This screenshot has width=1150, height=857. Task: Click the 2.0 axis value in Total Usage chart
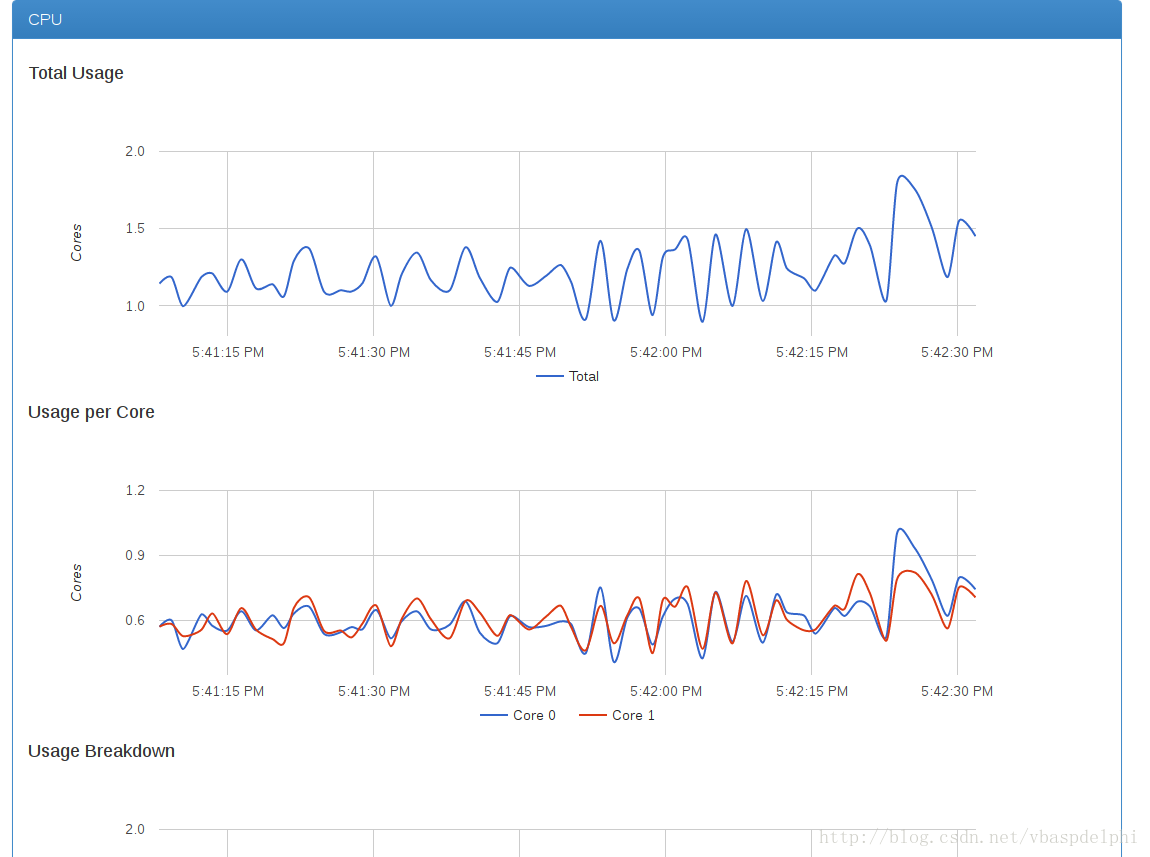click(135, 152)
